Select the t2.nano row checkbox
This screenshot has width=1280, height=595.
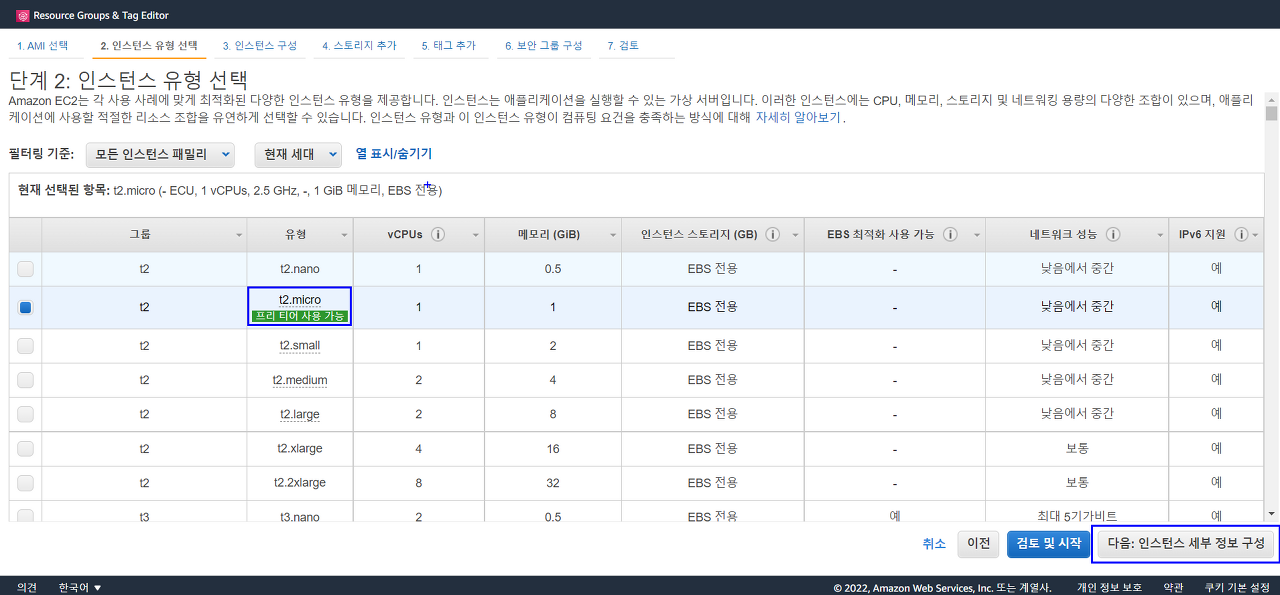coord(25,269)
